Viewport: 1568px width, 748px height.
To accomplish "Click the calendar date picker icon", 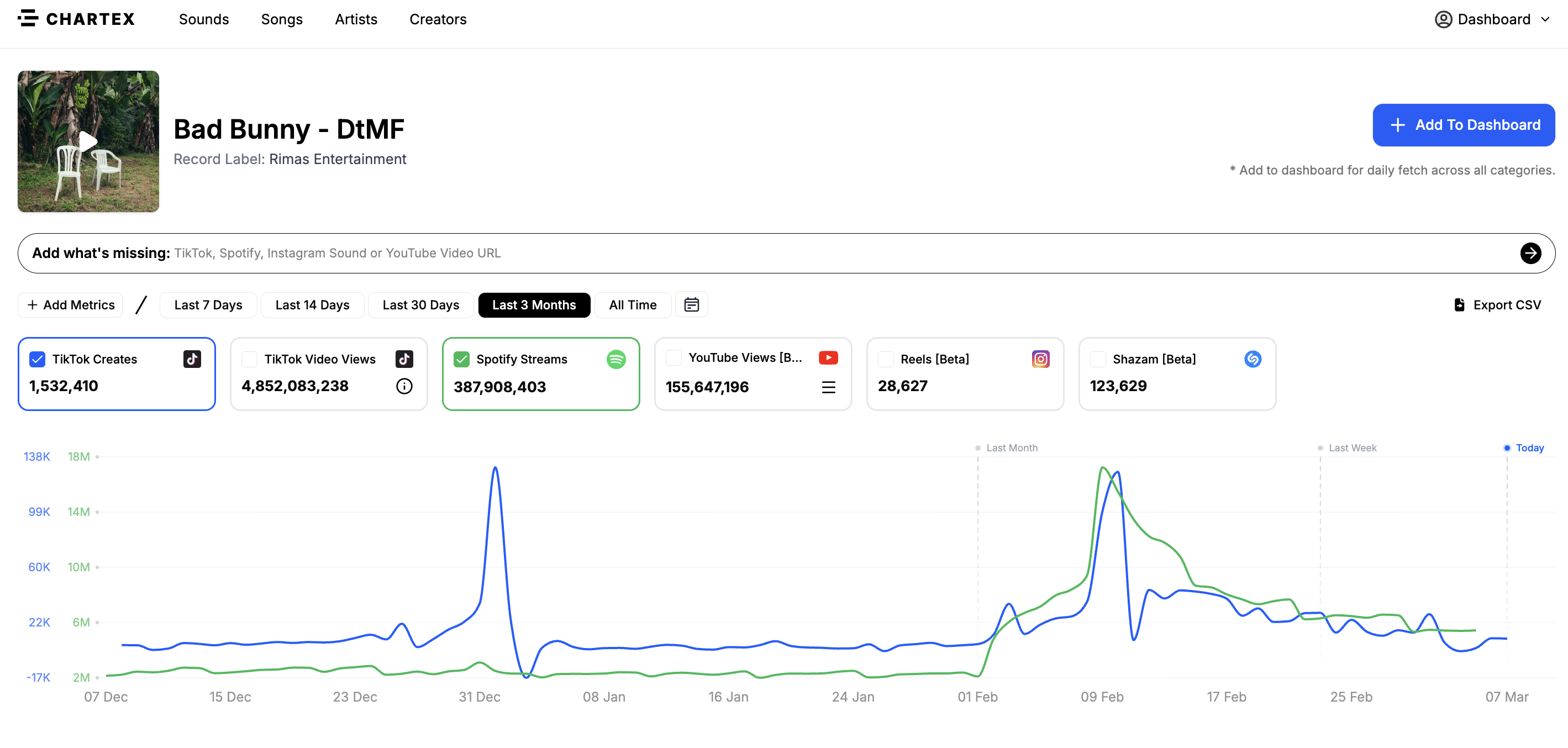I will tap(691, 304).
